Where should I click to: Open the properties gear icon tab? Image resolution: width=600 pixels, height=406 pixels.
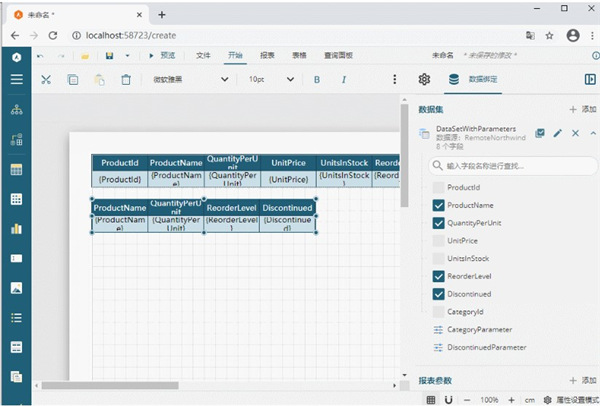pos(424,79)
